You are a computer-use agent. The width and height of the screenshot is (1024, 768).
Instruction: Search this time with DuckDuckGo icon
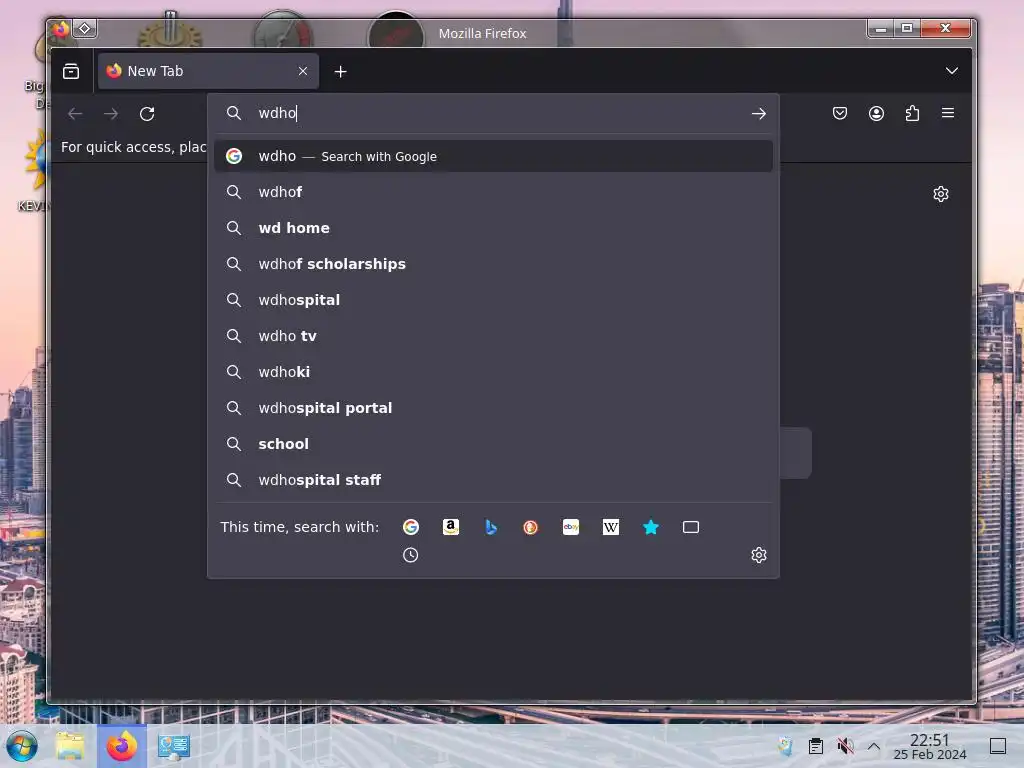pyautogui.click(x=530, y=527)
